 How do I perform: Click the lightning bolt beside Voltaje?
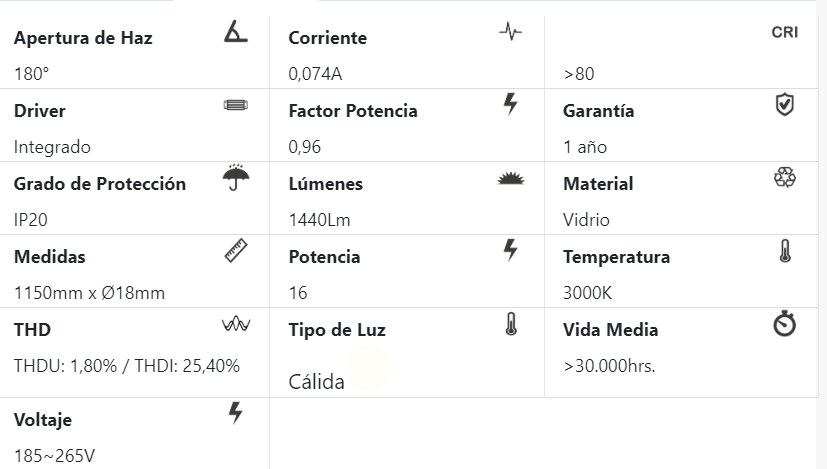236,413
